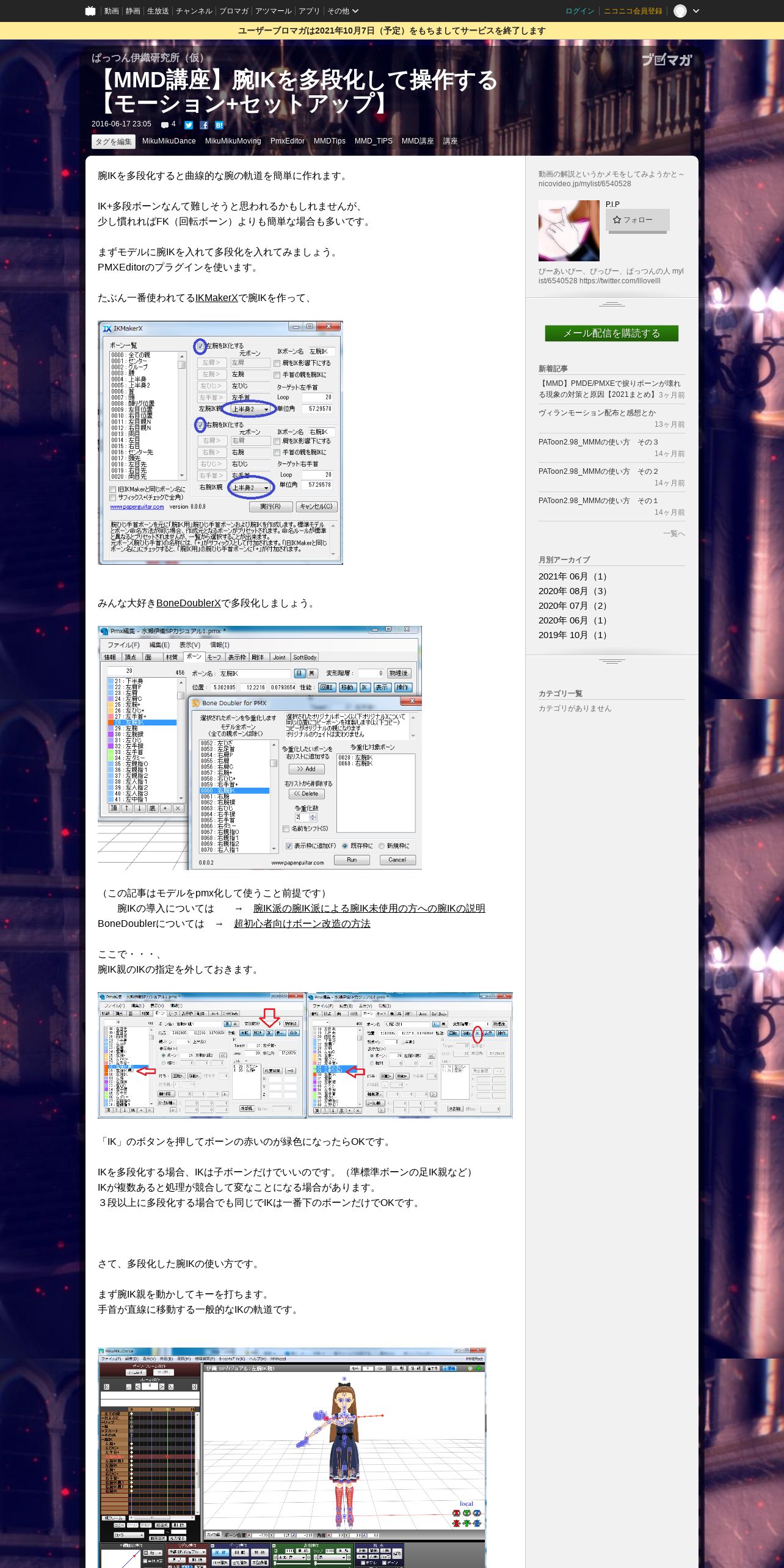
Task: Click the ユーザーブロマガ service-end notice banner text
Action: coord(392,31)
